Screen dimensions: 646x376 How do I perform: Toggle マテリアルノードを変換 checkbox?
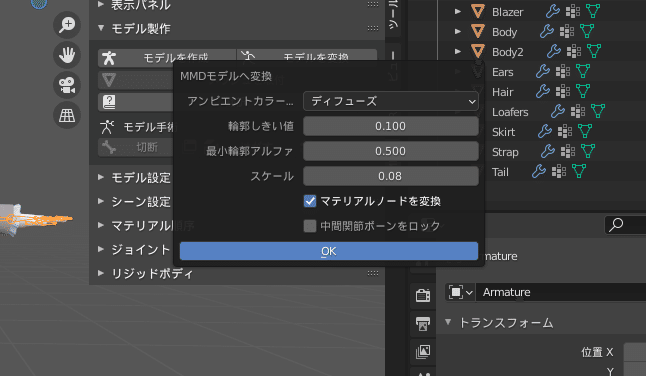(x=310, y=201)
